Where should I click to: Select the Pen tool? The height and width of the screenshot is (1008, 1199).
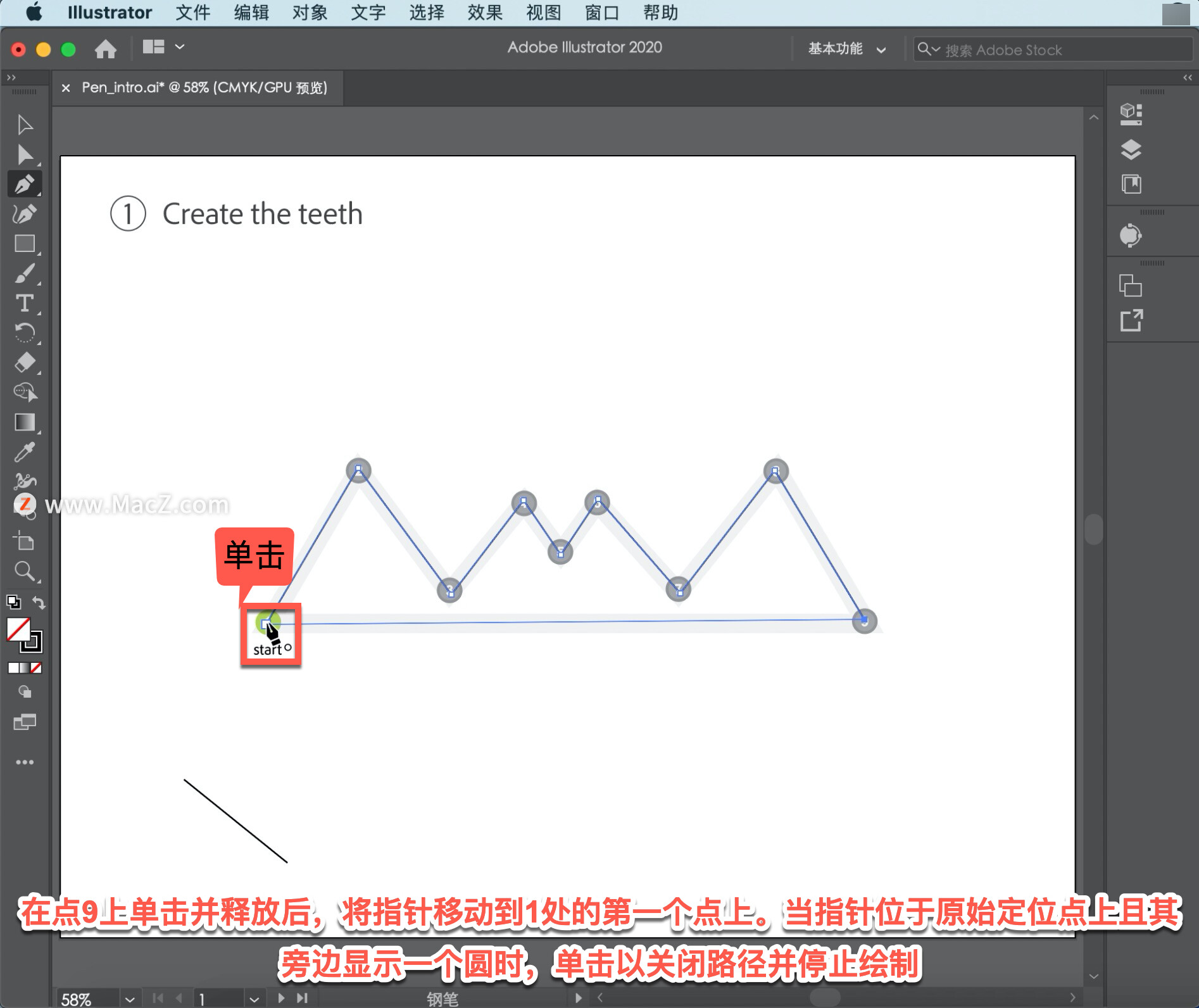(x=25, y=184)
